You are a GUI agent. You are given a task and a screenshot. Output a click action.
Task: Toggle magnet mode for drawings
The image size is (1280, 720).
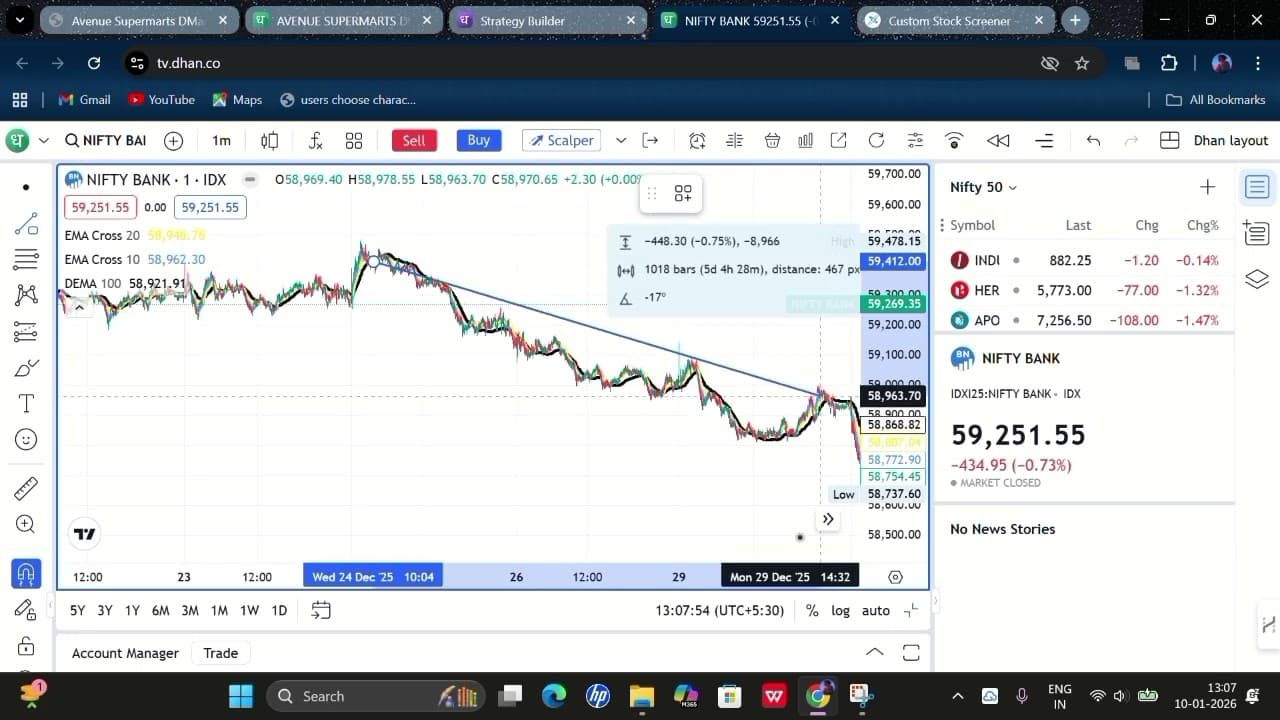click(x=26, y=574)
